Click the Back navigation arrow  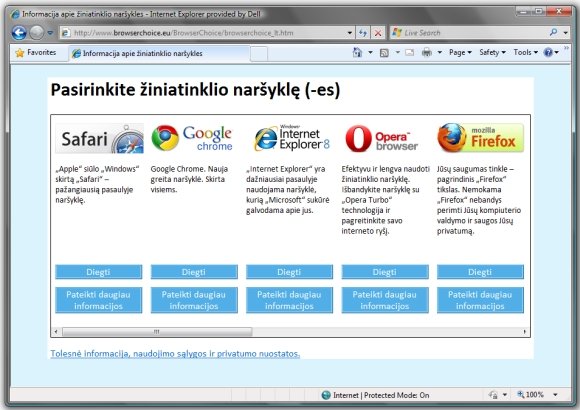[19, 33]
